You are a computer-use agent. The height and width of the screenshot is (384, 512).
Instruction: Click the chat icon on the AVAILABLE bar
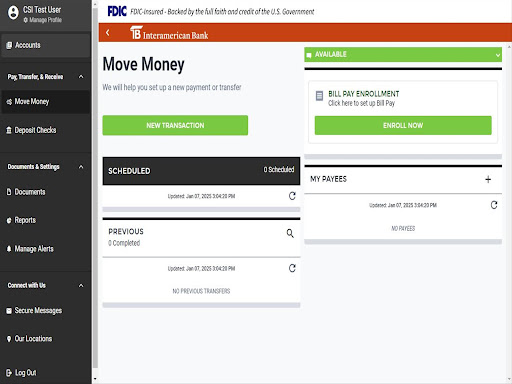point(309,55)
